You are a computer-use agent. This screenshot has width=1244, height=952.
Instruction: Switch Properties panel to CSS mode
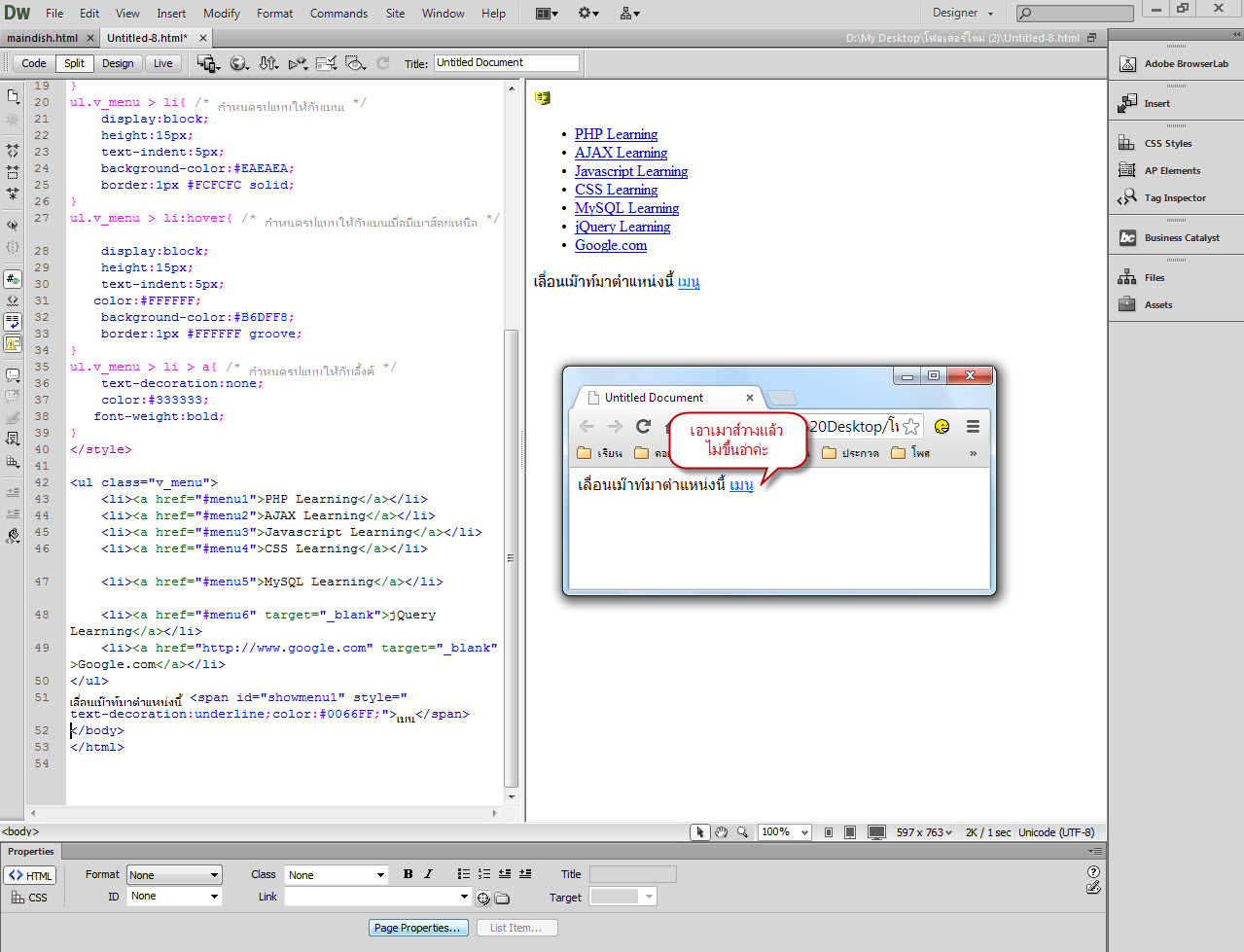click(30, 898)
